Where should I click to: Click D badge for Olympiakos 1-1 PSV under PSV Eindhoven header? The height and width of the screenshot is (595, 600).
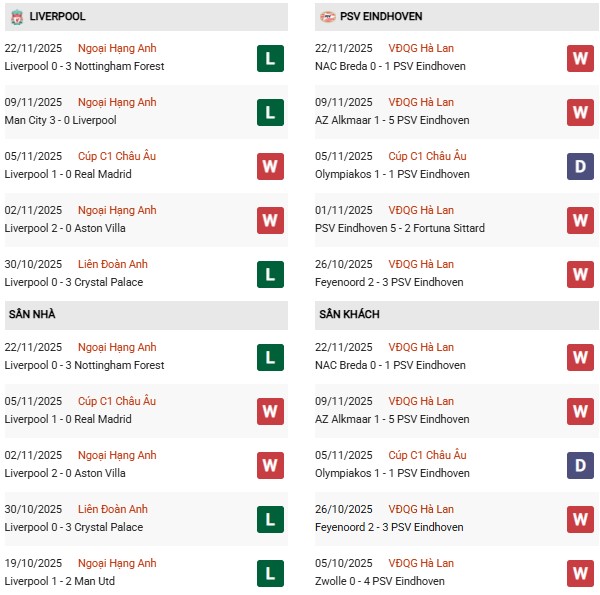580,166
